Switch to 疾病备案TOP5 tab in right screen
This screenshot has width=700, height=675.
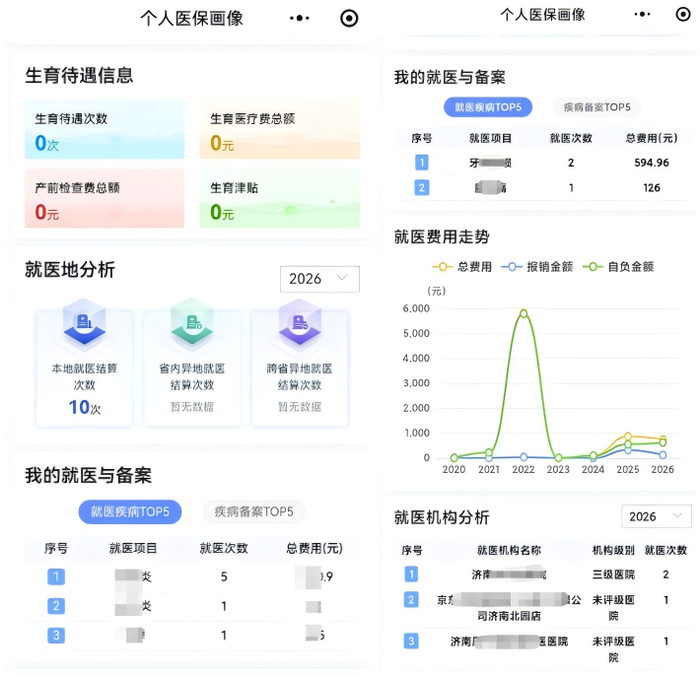point(597,107)
